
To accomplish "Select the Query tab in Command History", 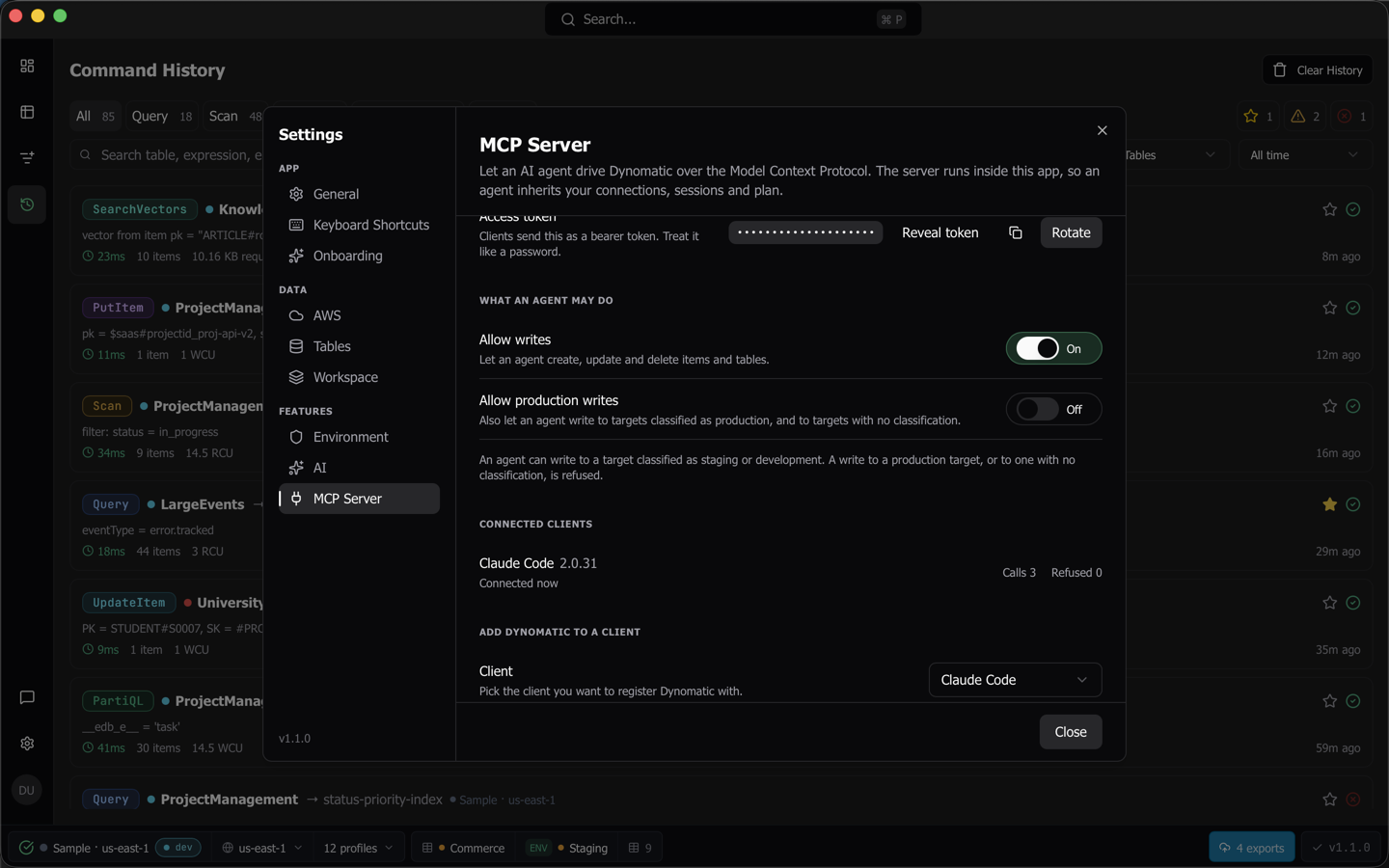I will click(162, 116).
